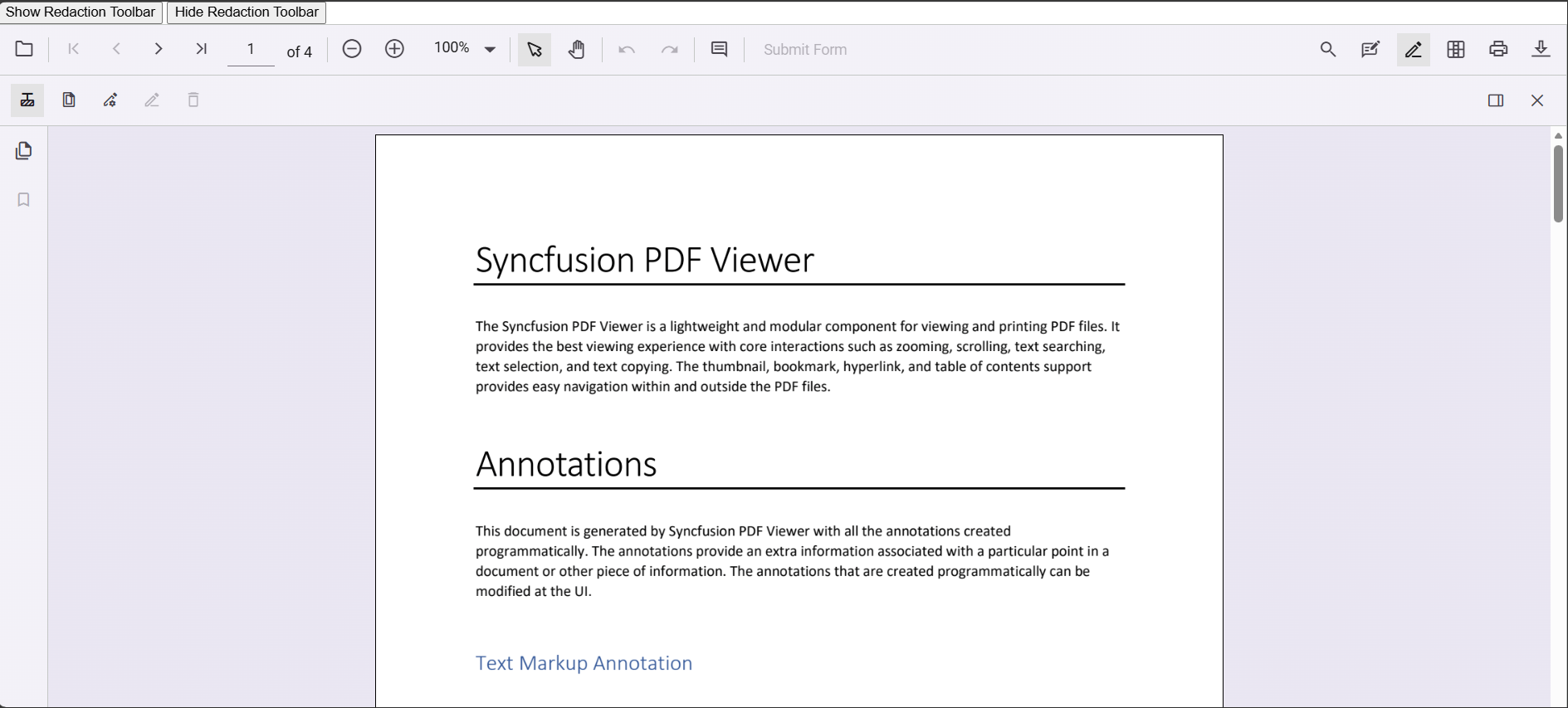Image resolution: width=1568 pixels, height=708 pixels.
Task: Choose the redact pages tool
Action: pos(69,100)
